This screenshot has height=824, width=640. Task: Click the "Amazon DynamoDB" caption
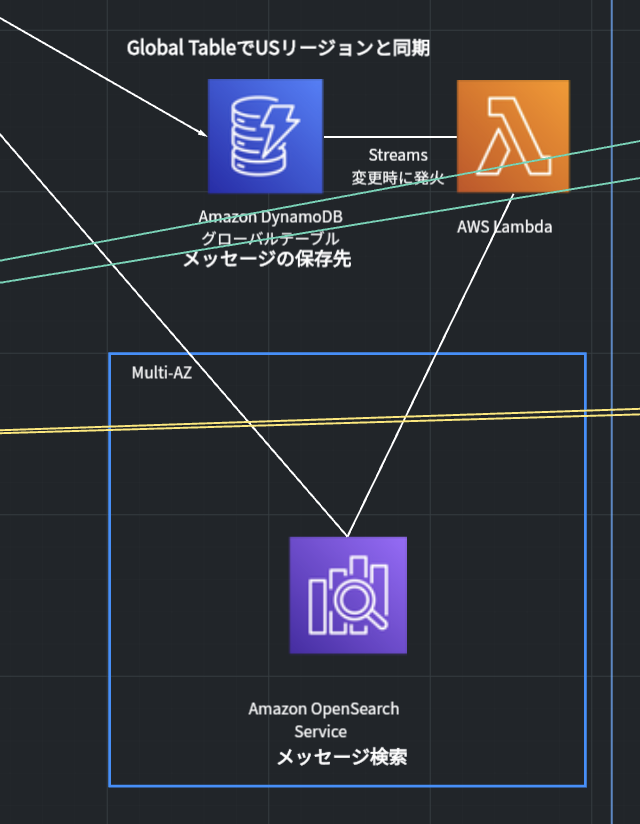pyautogui.click(x=271, y=217)
